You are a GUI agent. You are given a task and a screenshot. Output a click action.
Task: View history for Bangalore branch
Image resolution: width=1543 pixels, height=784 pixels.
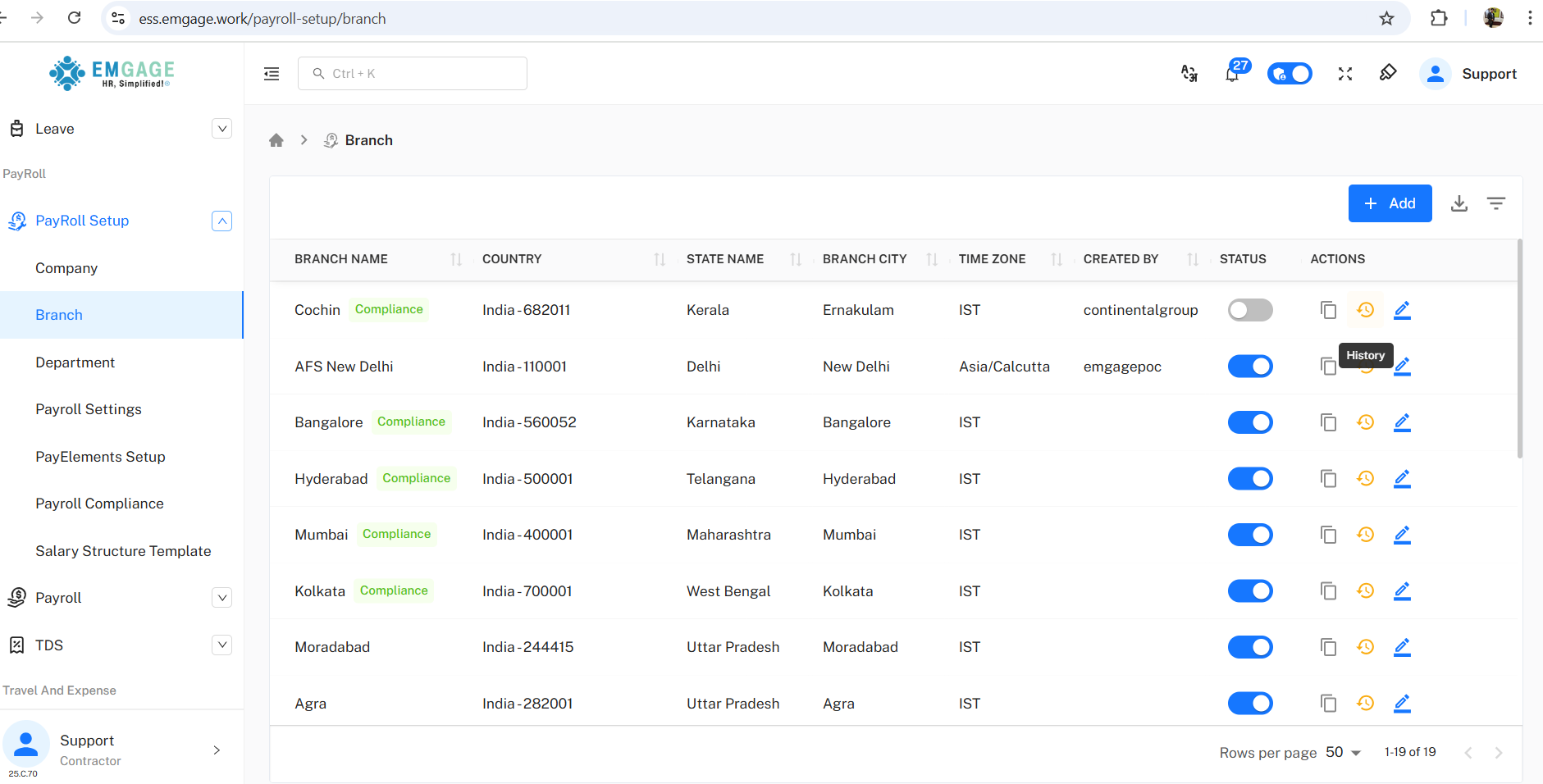coord(1365,422)
